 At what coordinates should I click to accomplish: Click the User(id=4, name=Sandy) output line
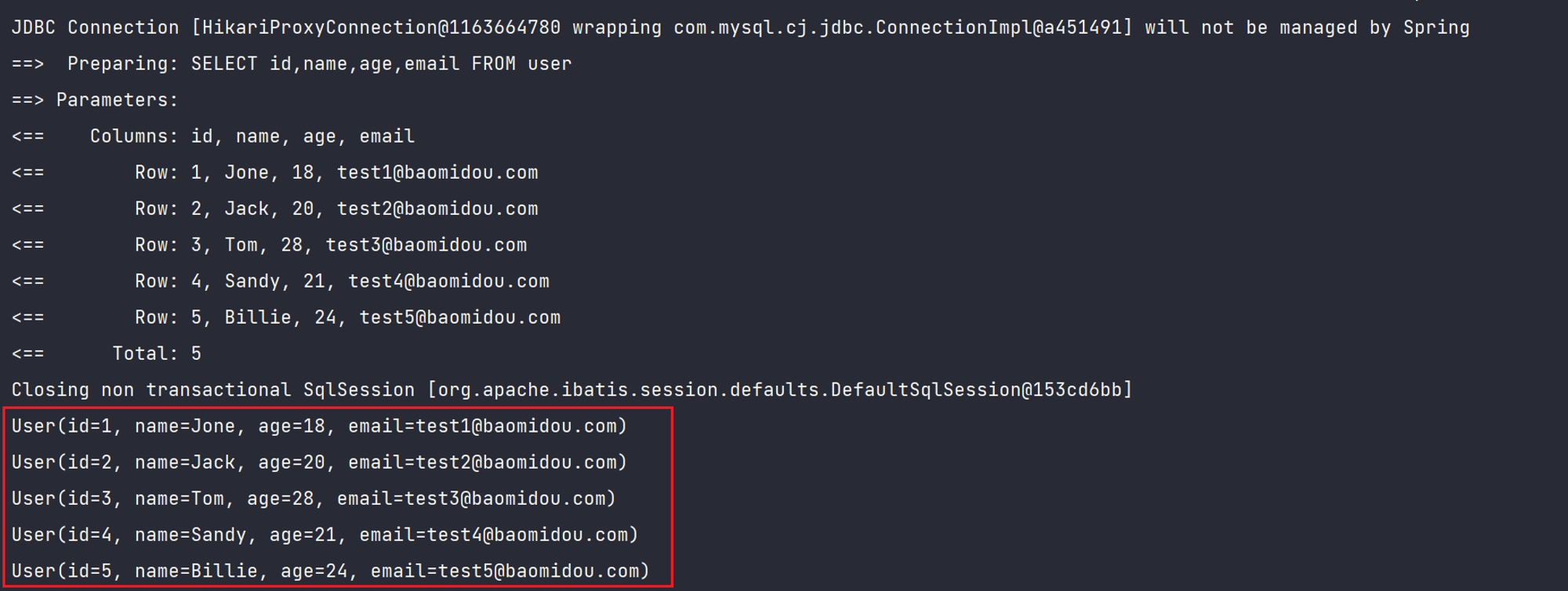(x=325, y=534)
